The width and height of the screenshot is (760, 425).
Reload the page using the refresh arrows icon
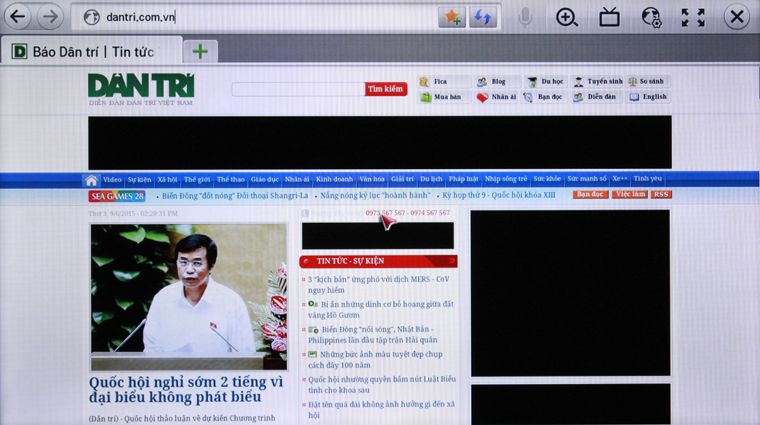pyautogui.click(x=483, y=17)
